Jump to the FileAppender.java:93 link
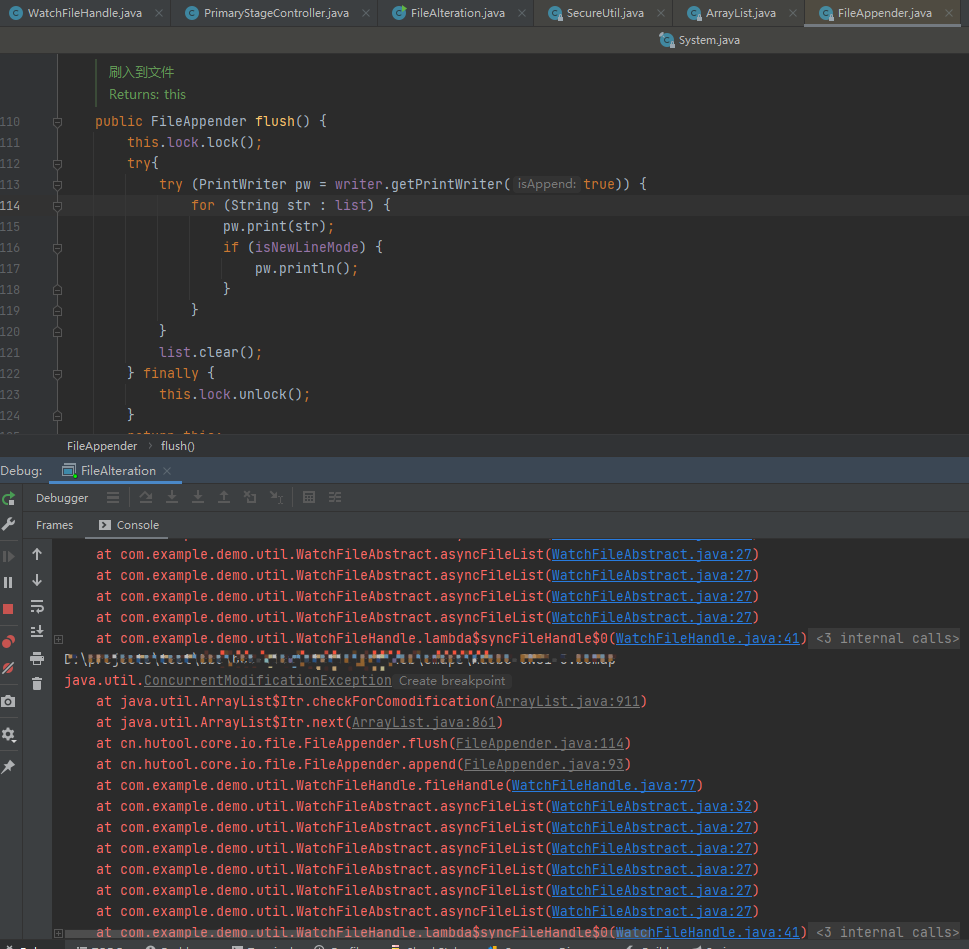This screenshot has width=969, height=949. [544, 764]
